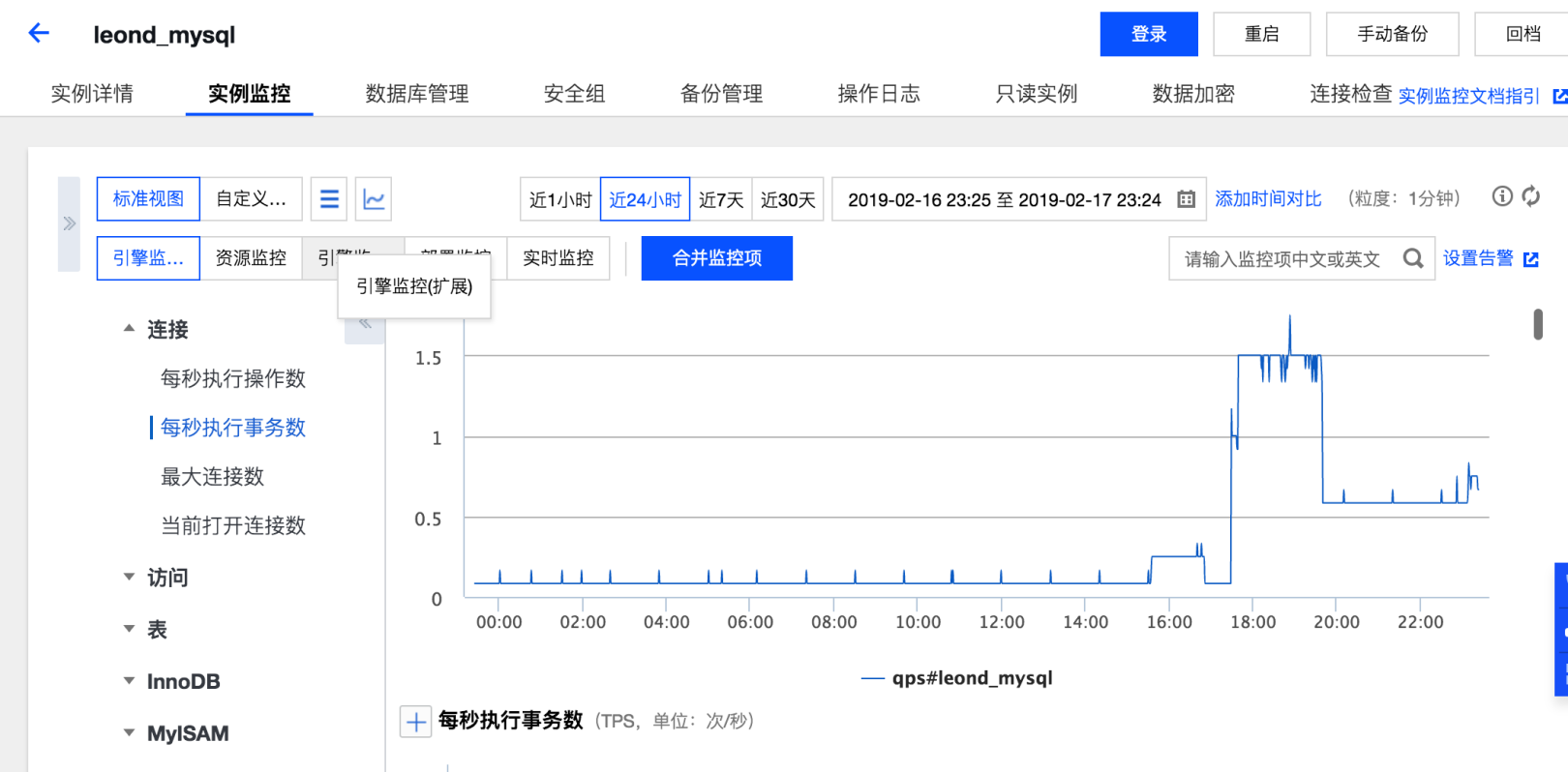
Task: Select the 实时监控 category tab
Action: [x=558, y=258]
